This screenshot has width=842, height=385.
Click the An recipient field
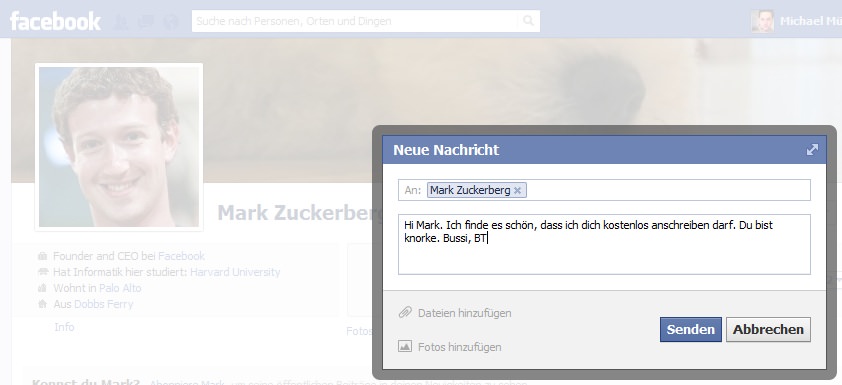604,190
